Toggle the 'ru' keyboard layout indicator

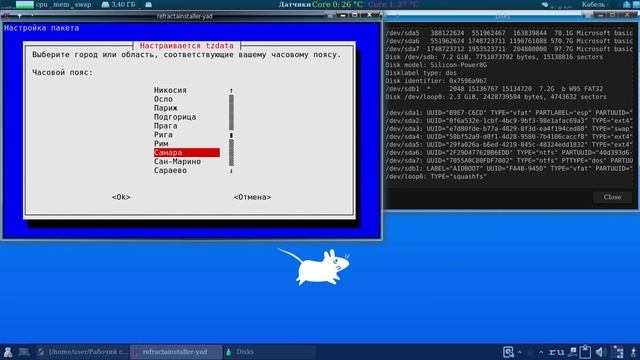pyautogui.click(x=556, y=352)
